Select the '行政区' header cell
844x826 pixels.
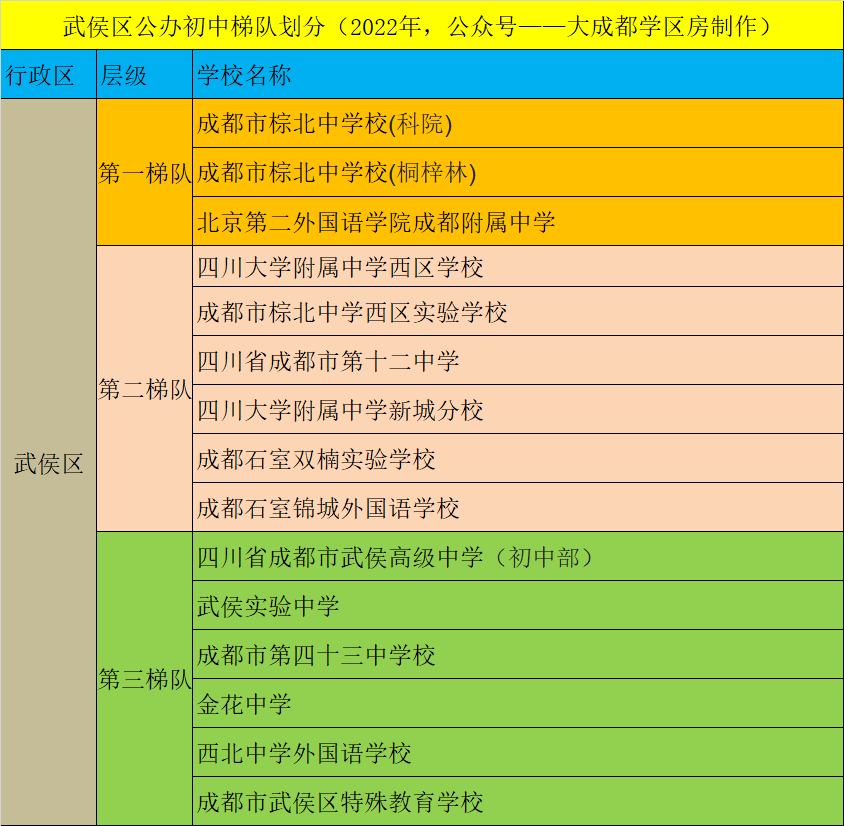pos(48,74)
